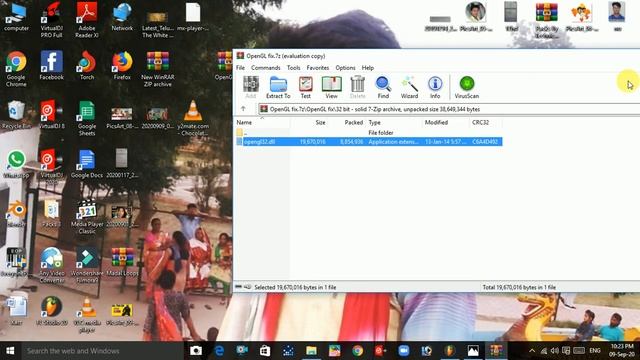Image resolution: width=640 pixels, height=360 pixels.
Task: Sort files by the Name column header
Action: click(262, 122)
